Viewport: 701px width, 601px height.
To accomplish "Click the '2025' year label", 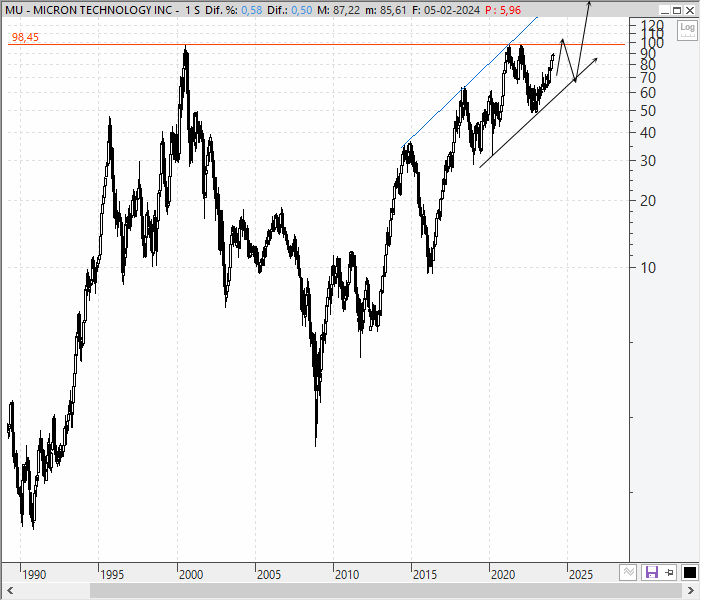I will click(x=581, y=575).
